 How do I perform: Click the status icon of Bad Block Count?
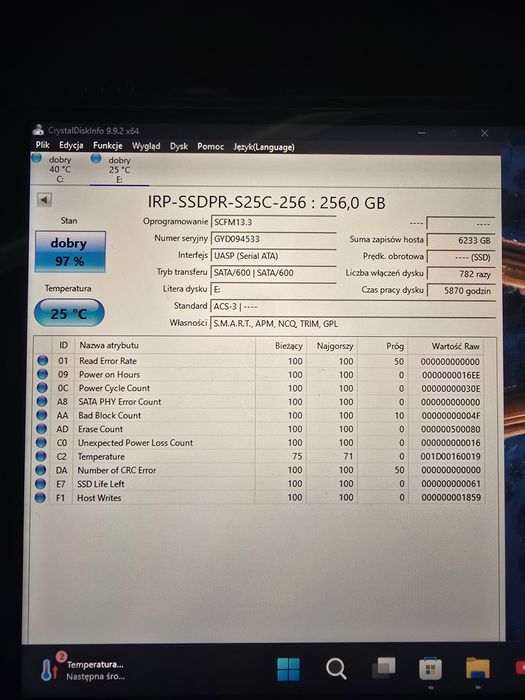[x=42, y=415]
